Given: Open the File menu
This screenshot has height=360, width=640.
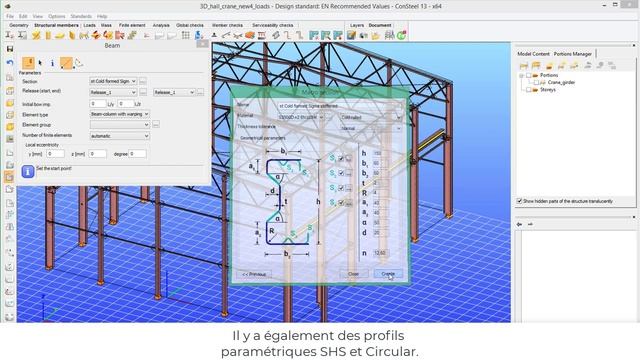Looking at the screenshot, I should [x=10, y=16].
